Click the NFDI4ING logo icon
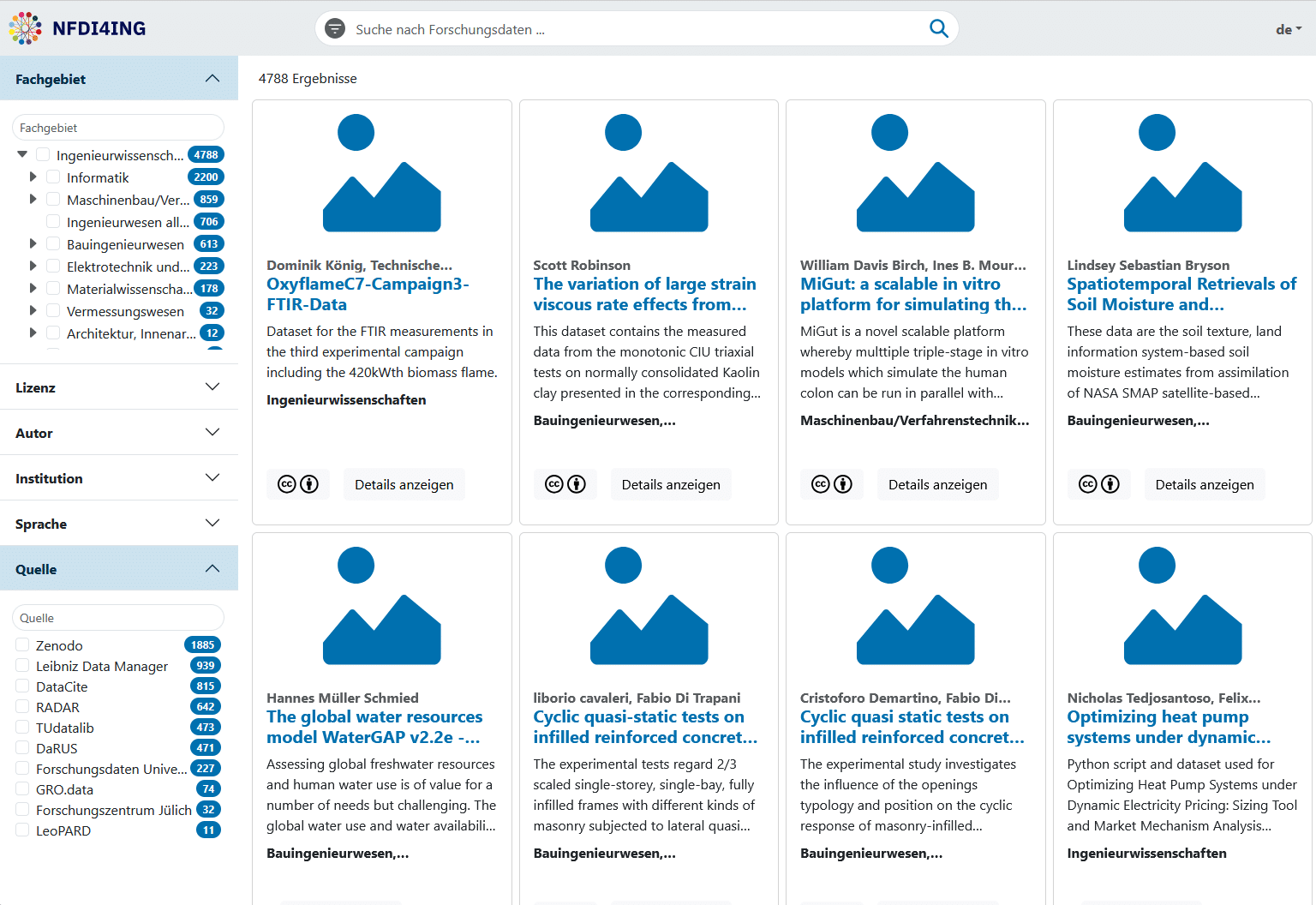 (26, 28)
